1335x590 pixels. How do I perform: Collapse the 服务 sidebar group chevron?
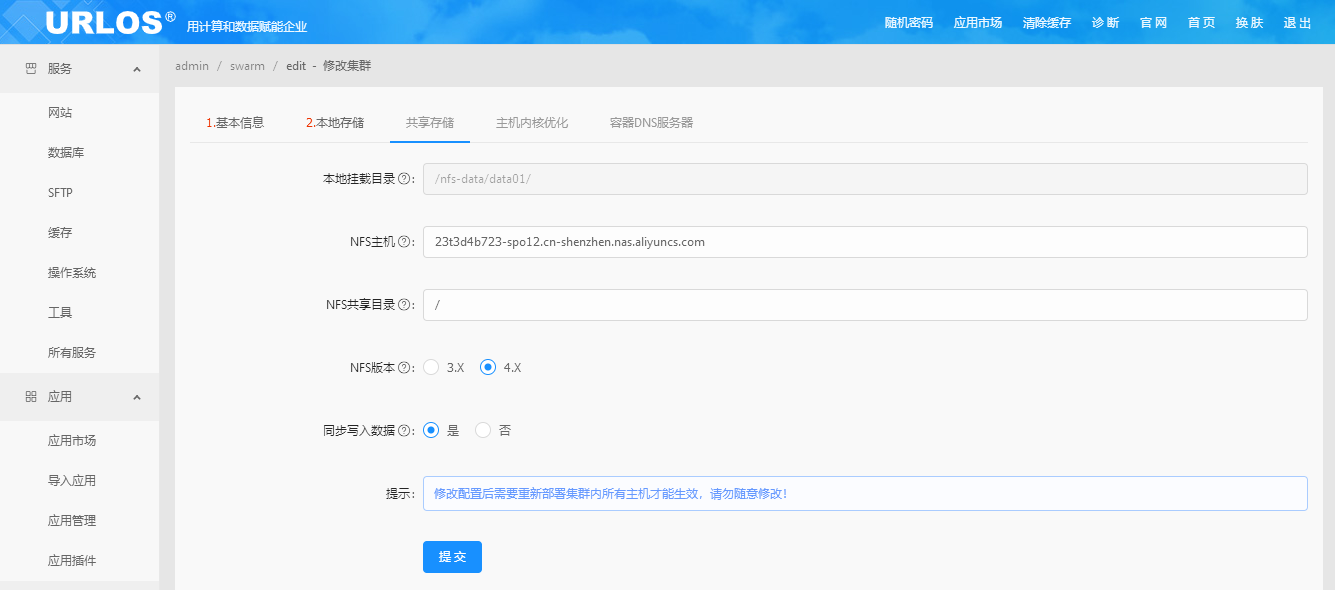tap(137, 69)
